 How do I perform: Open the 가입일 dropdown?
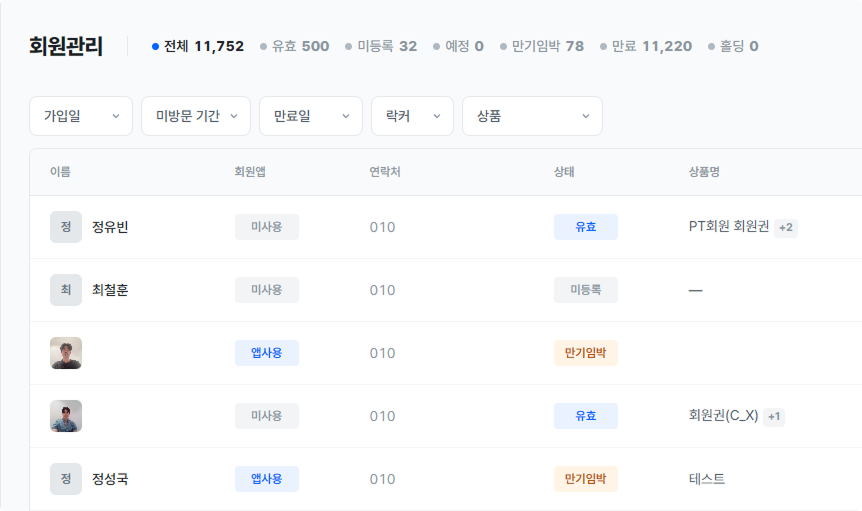point(81,116)
